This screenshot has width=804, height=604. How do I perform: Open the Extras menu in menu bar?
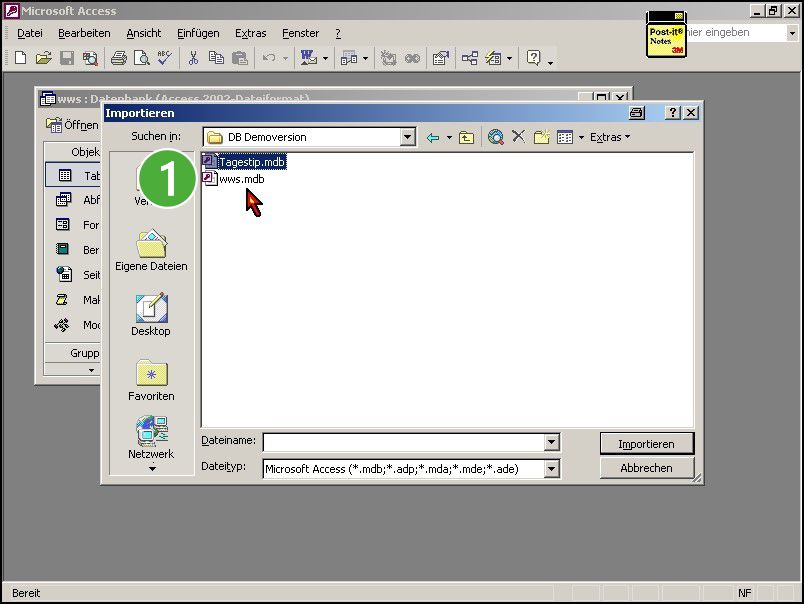point(250,33)
